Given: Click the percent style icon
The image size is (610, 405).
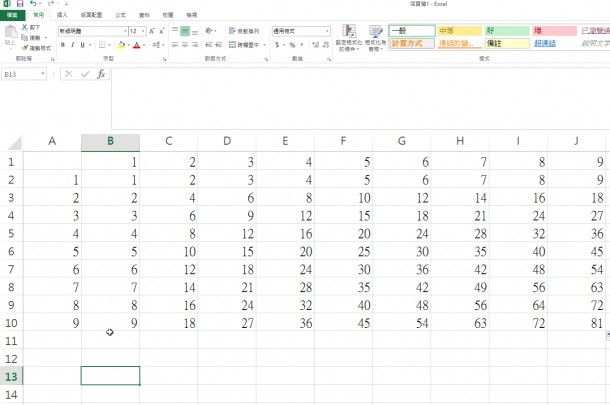Looking at the screenshot, I should click(292, 45).
